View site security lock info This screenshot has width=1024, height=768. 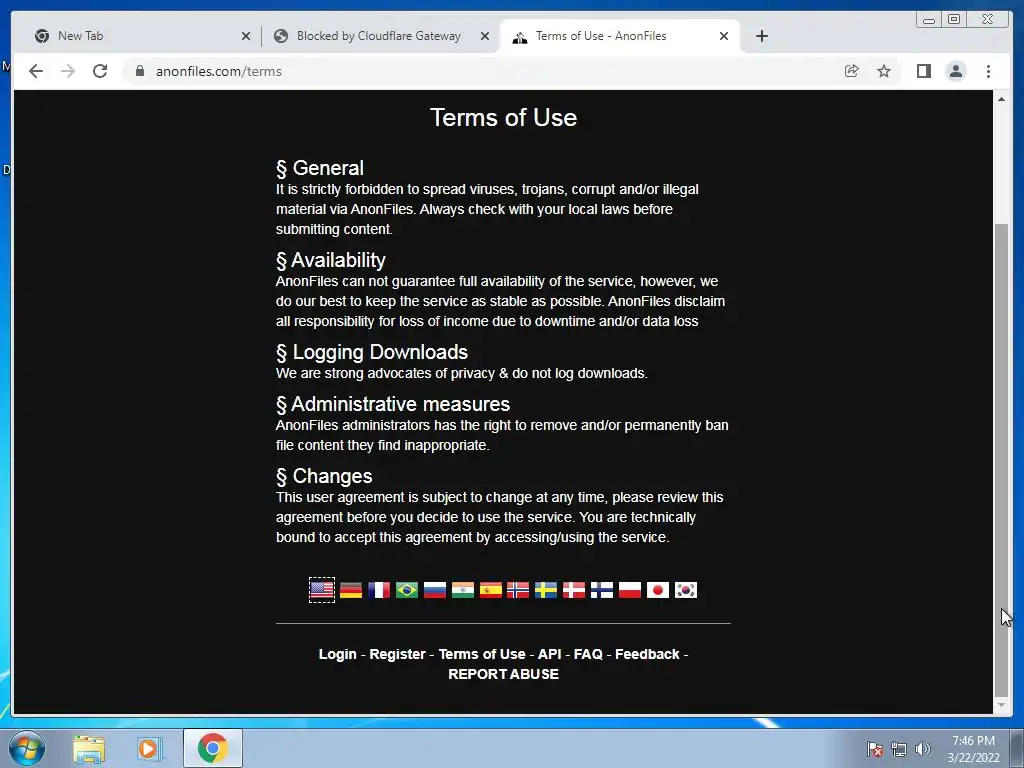[x=140, y=71]
